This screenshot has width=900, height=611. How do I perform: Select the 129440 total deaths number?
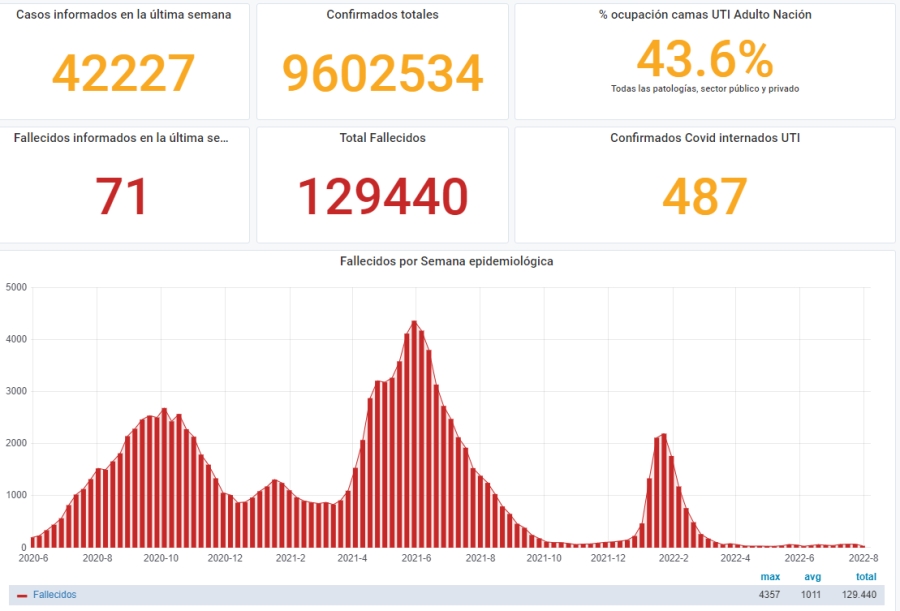tap(382, 196)
